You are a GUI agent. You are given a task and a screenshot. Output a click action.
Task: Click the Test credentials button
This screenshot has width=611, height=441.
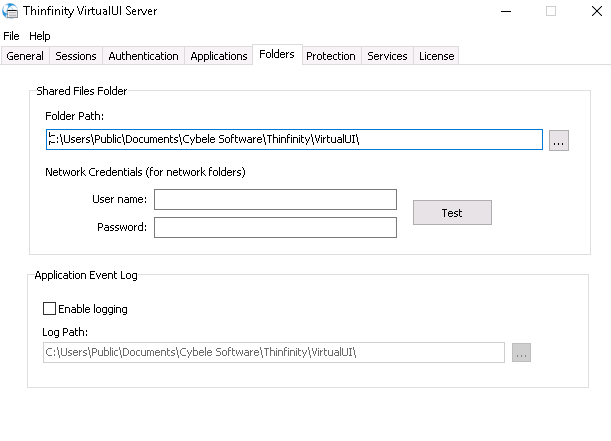click(452, 213)
